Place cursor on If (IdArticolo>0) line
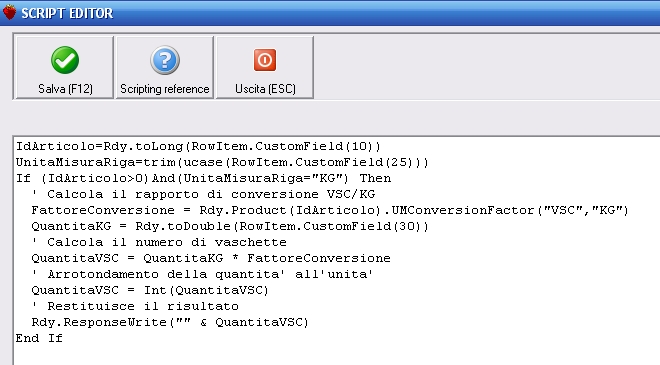This screenshot has width=660, height=365. 203,179
